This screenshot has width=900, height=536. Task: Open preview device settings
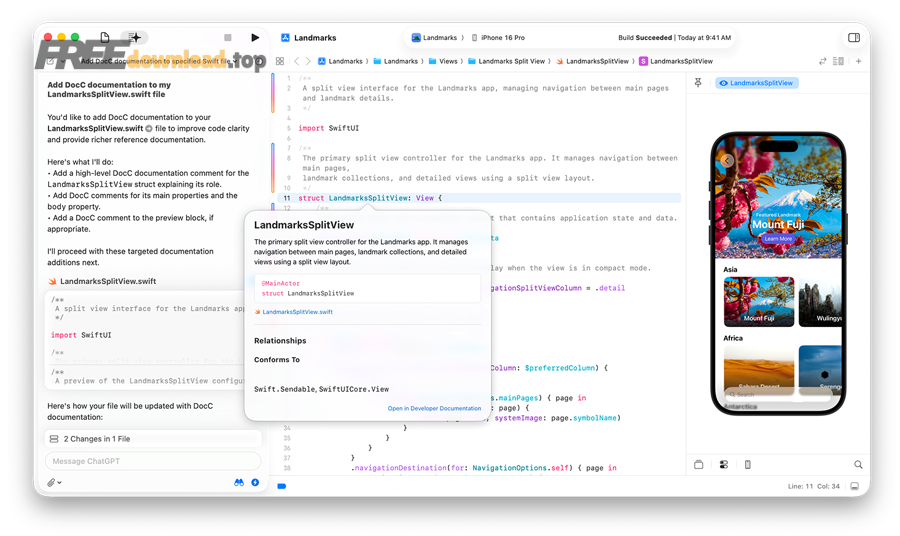(x=747, y=464)
